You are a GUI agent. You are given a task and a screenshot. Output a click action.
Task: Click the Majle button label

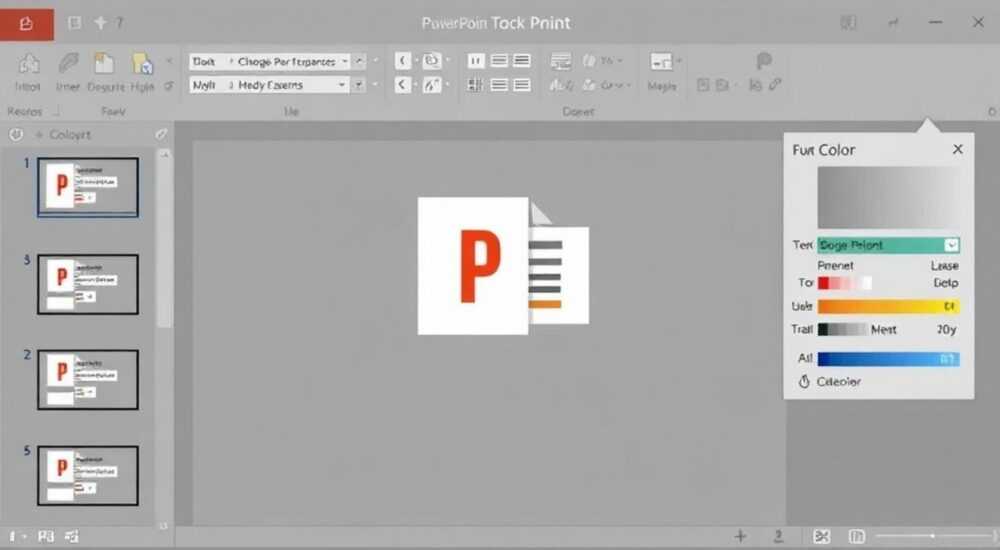click(661, 86)
